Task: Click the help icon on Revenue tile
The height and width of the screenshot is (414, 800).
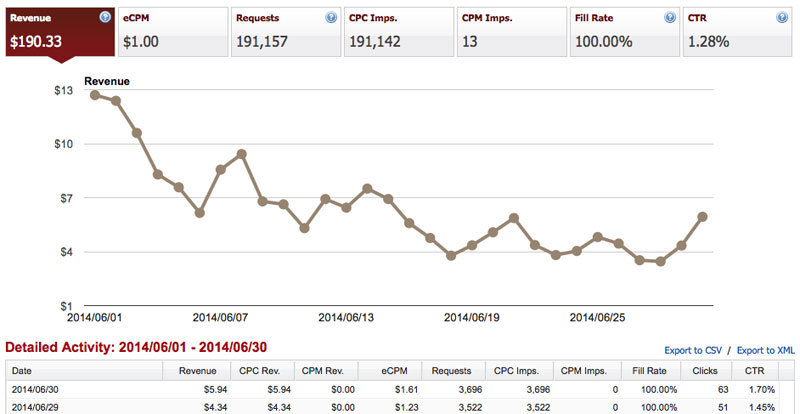Action: (x=105, y=17)
